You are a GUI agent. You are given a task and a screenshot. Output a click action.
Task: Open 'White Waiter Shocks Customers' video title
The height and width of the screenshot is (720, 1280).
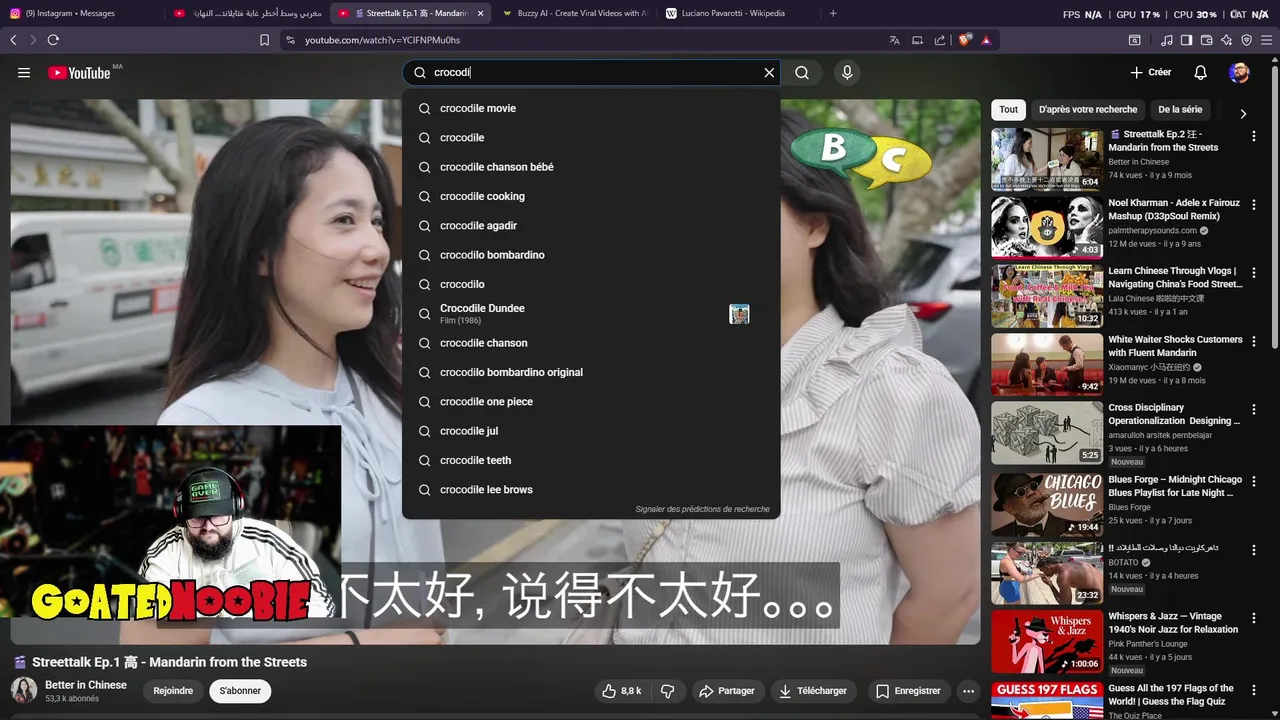[x=1175, y=346]
